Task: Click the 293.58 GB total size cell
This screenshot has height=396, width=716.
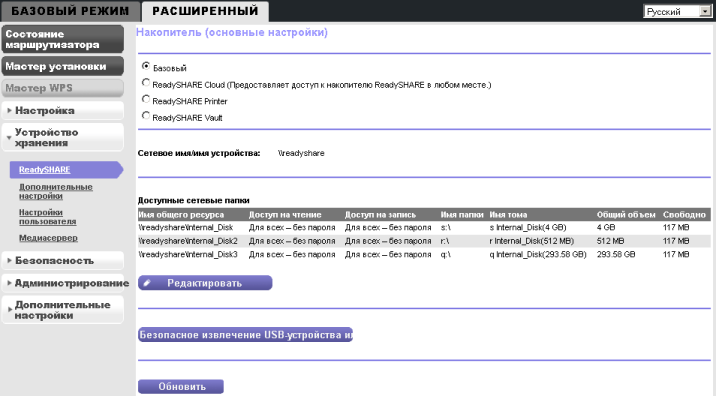Action: click(616, 254)
